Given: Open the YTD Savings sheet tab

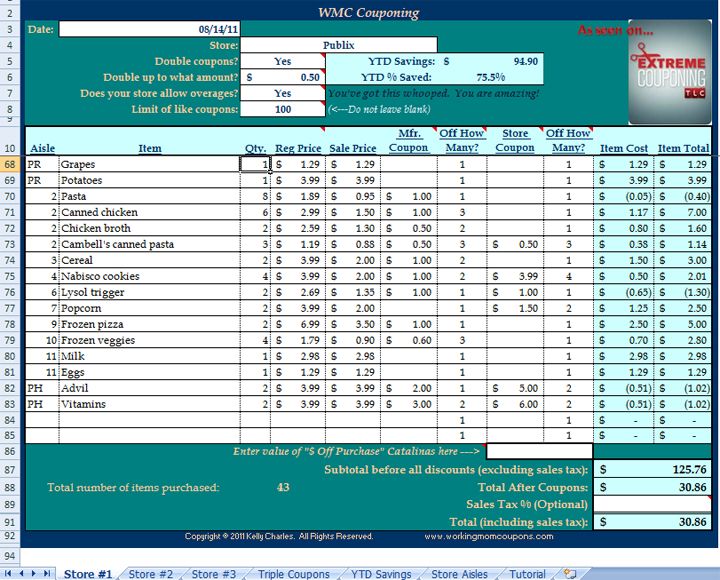Looking at the screenshot, I should click(x=381, y=574).
